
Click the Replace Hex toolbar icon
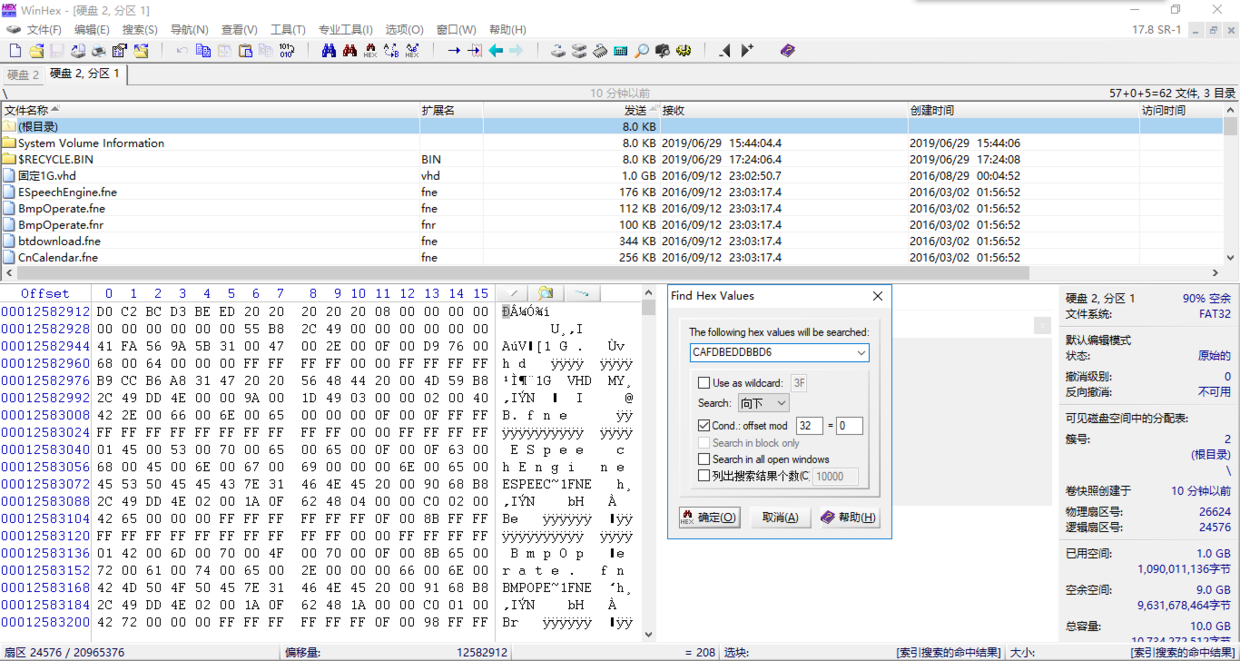tap(412, 50)
